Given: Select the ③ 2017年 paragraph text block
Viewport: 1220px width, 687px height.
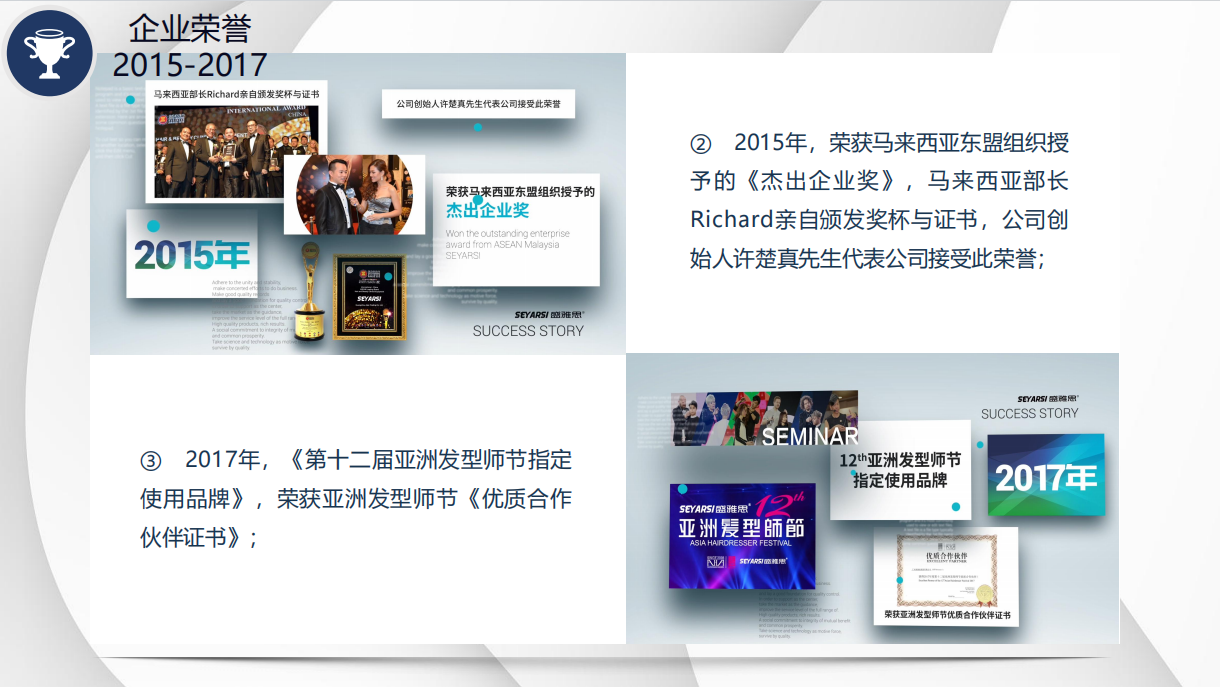Looking at the screenshot, I should click(x=356, y=498).
